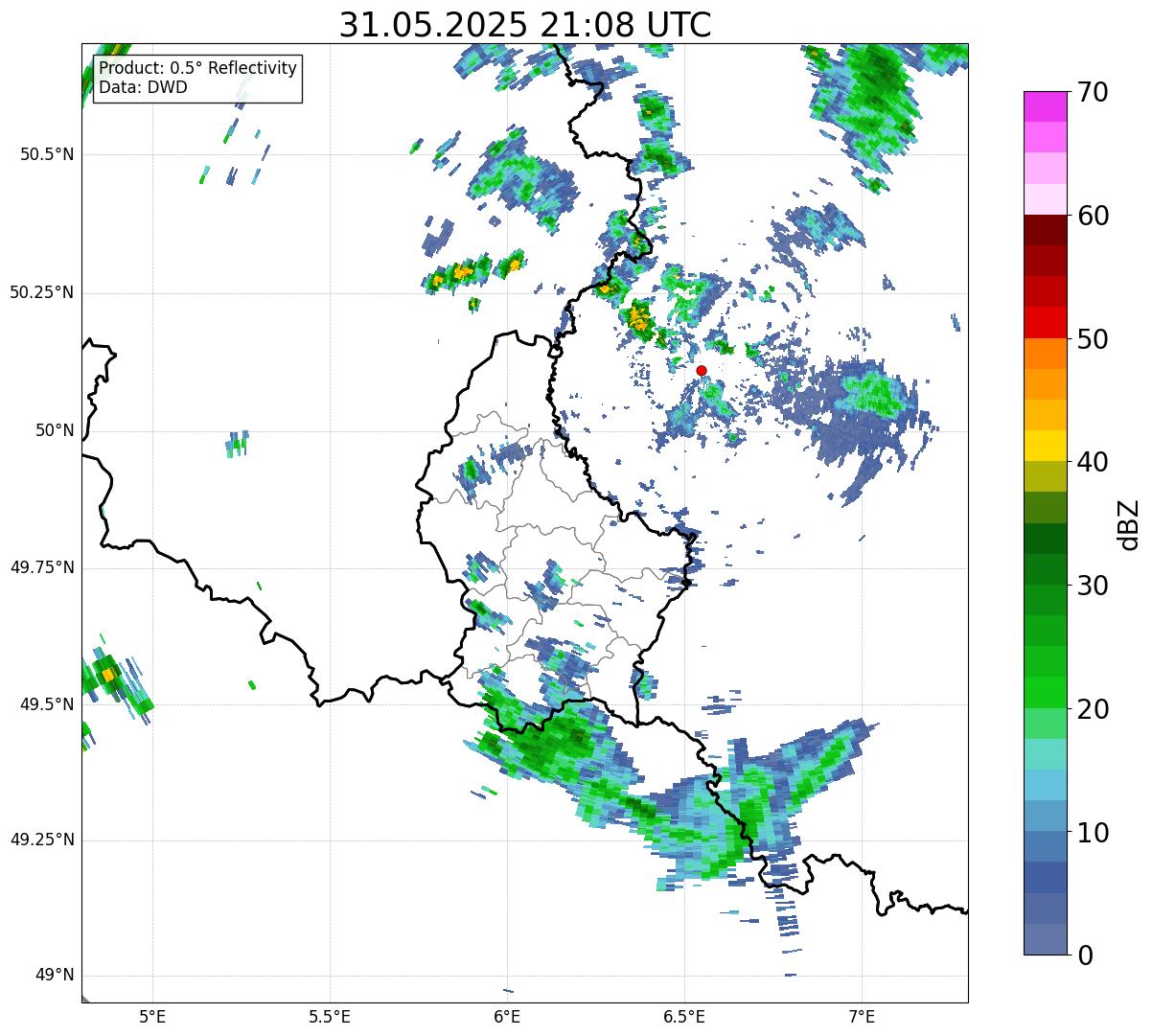Click the "dBZ" colorbar axis label
1152x1036 pixels.
pos(1129,523)
